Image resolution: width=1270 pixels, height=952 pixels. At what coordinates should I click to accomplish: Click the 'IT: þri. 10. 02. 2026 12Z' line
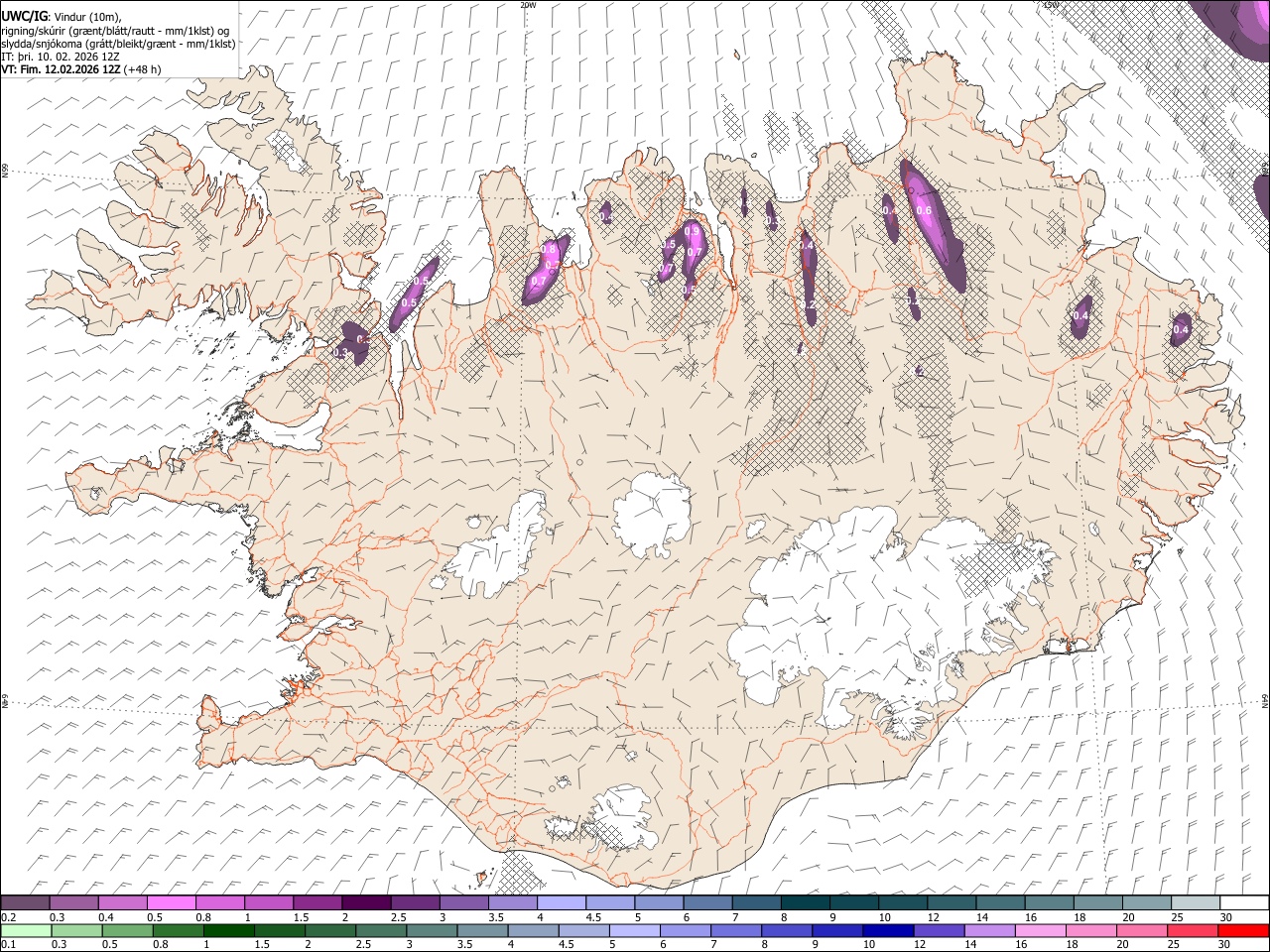[62, 57]
